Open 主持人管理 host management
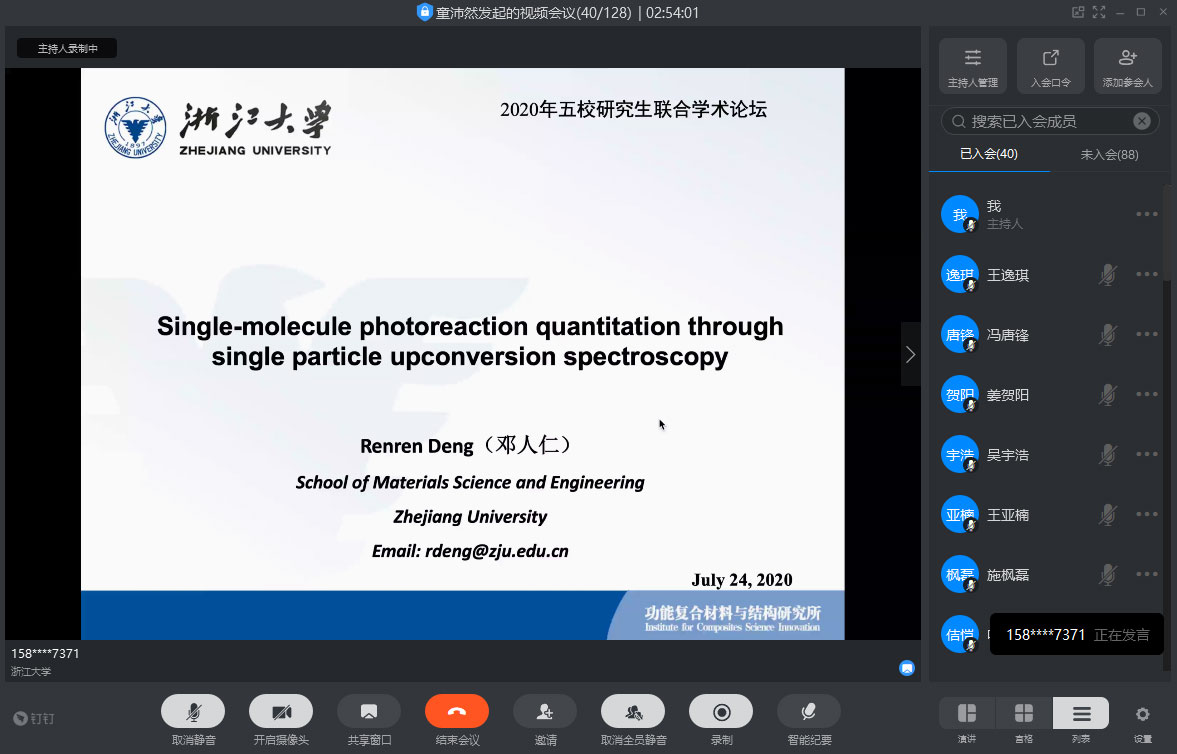The height and width of the screenshot is (754, 1177). point(973,66)
